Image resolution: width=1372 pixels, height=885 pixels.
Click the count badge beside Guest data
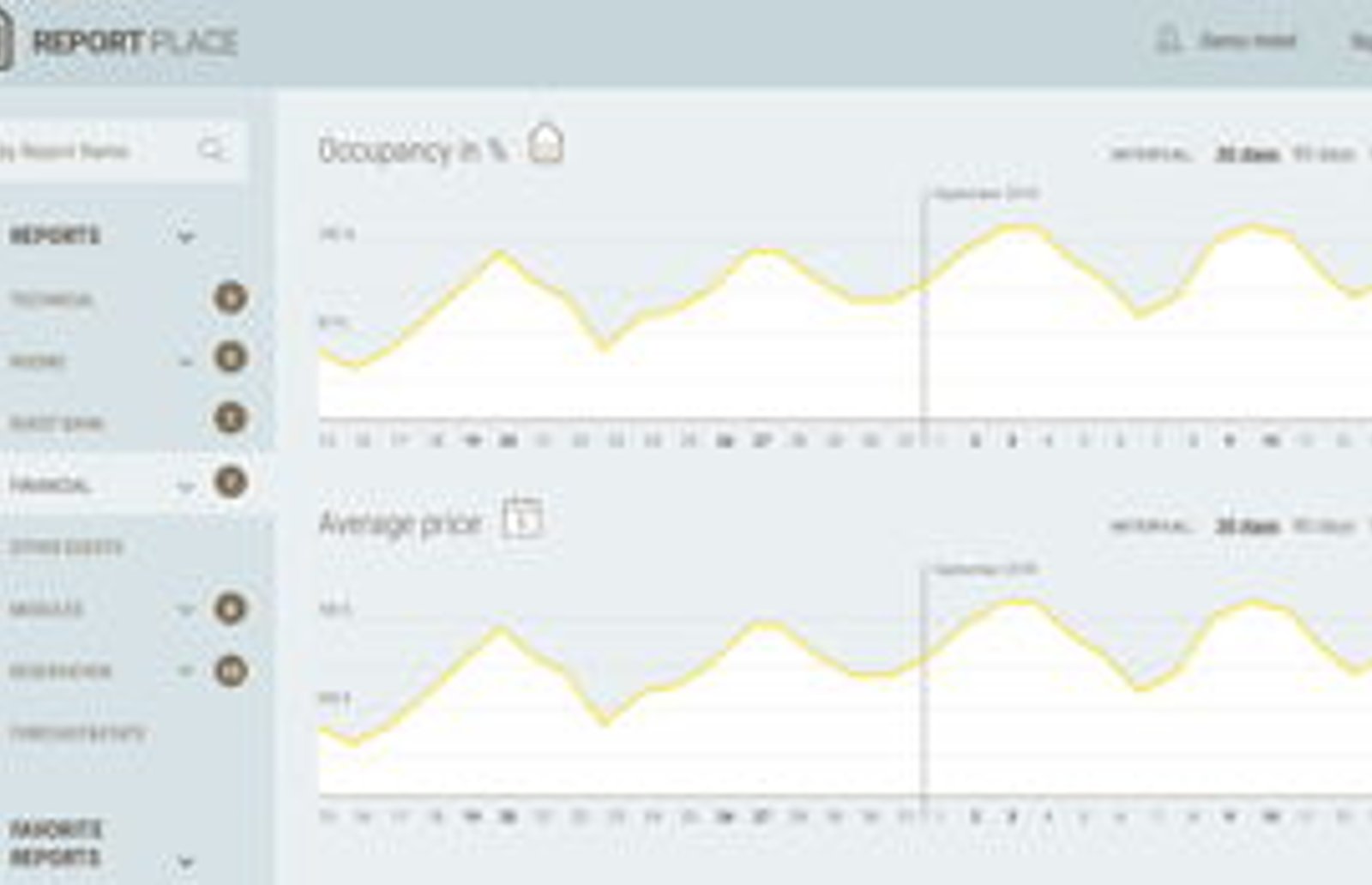[230, 418]
